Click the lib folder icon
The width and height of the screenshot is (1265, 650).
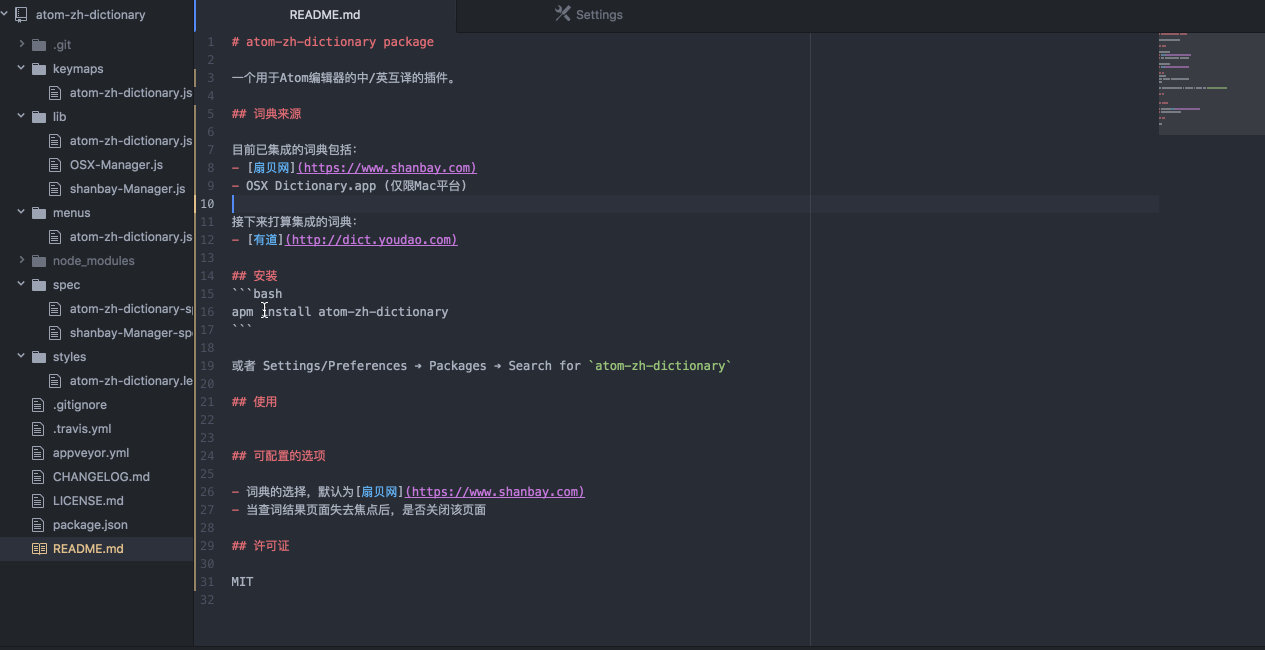(39, 117)
